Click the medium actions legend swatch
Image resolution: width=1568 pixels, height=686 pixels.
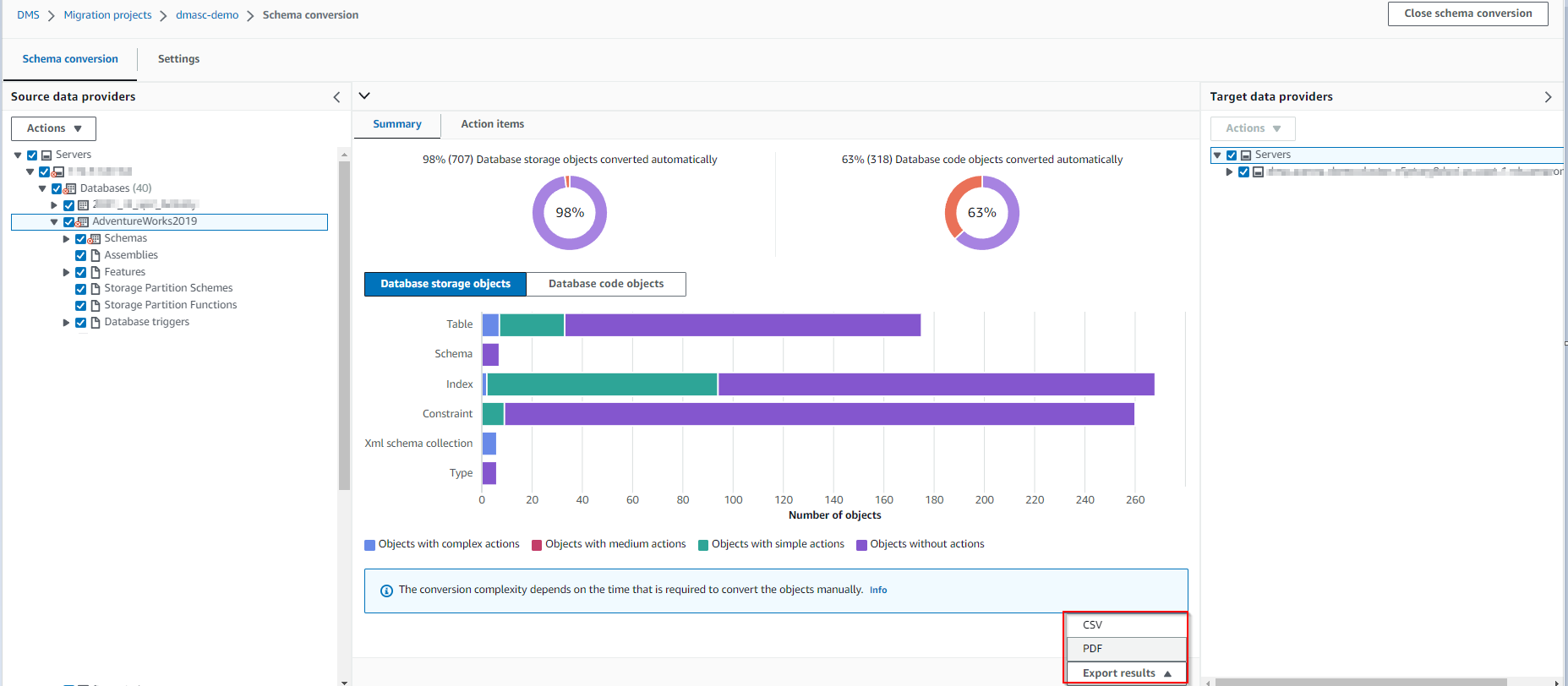click(x=537, y=545)
